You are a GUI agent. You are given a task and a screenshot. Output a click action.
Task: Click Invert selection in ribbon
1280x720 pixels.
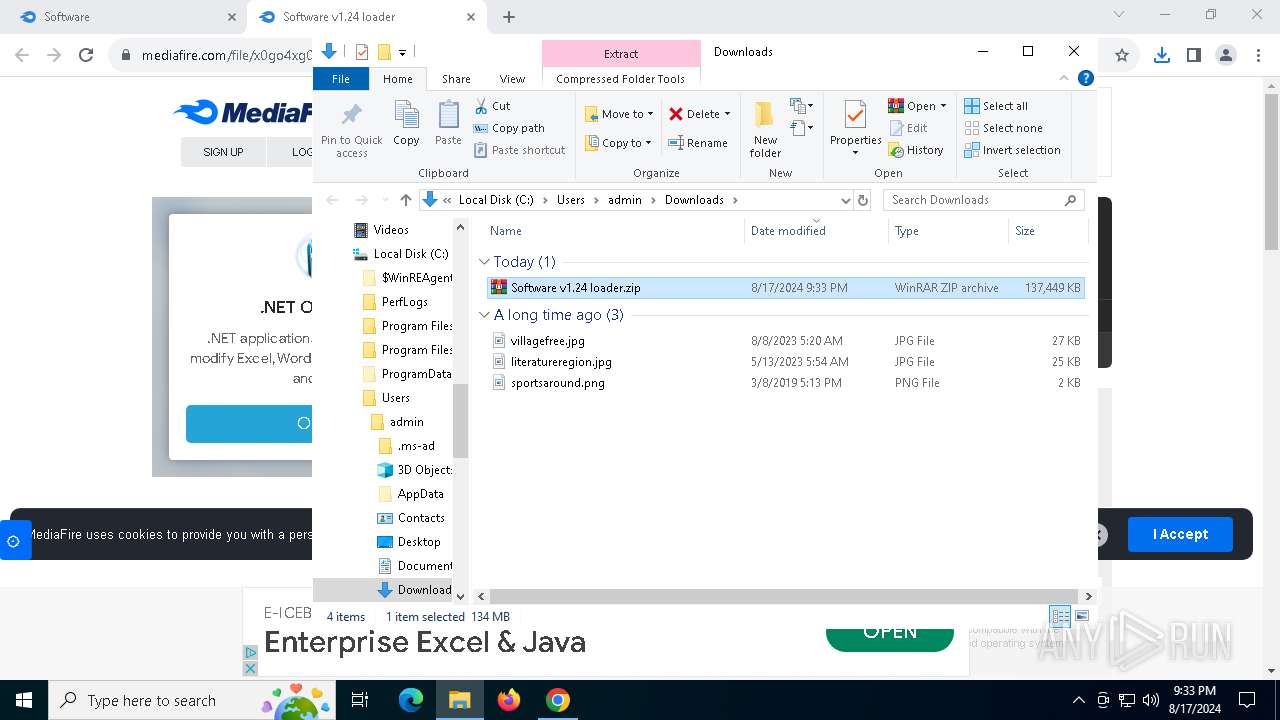coord(1012,150)
